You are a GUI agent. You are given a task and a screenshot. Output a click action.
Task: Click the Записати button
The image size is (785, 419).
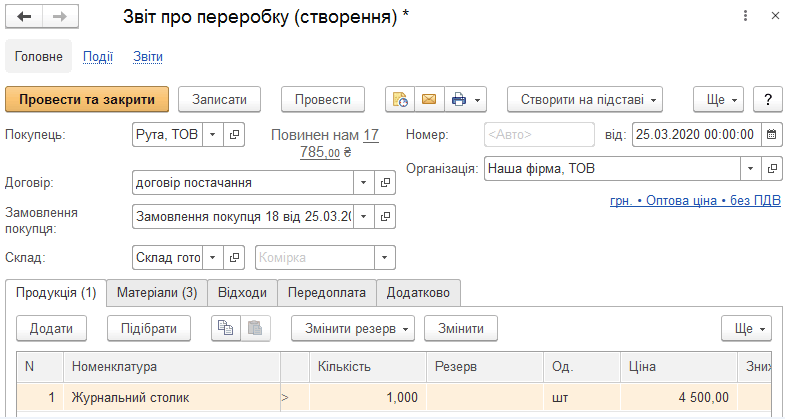tap(219, 100)
